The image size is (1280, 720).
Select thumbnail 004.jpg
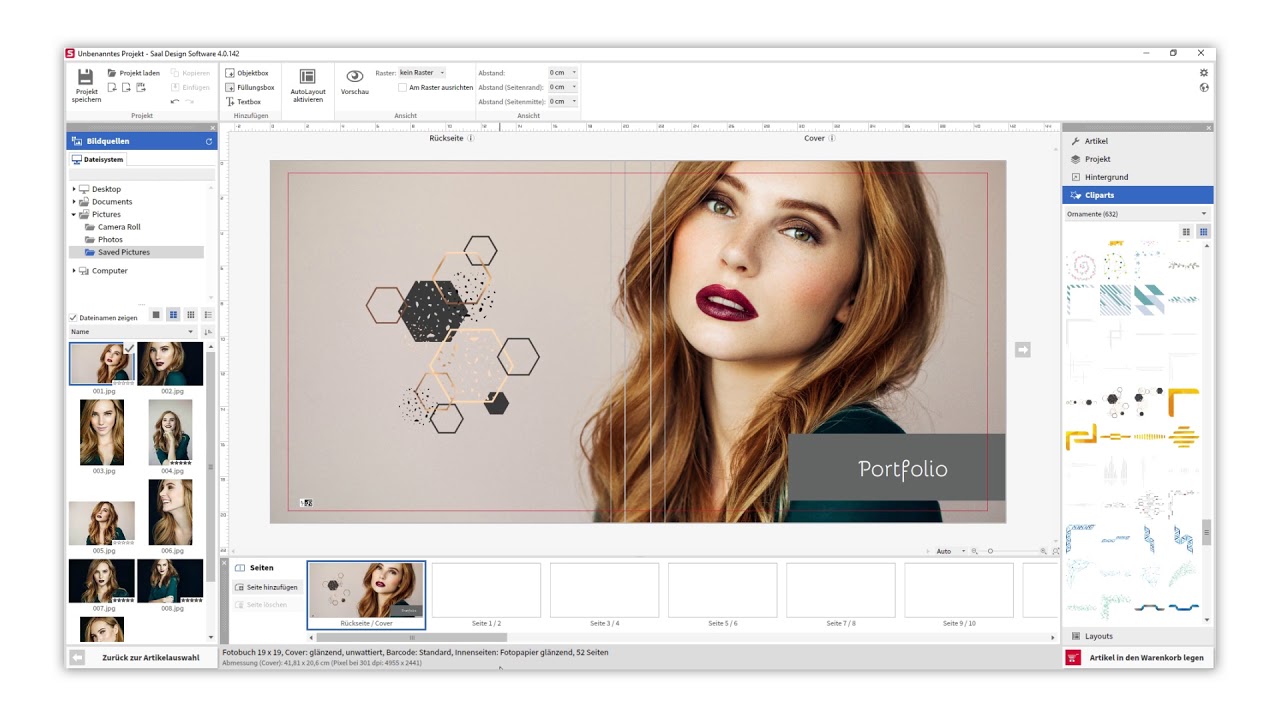[x=170, y=433]
